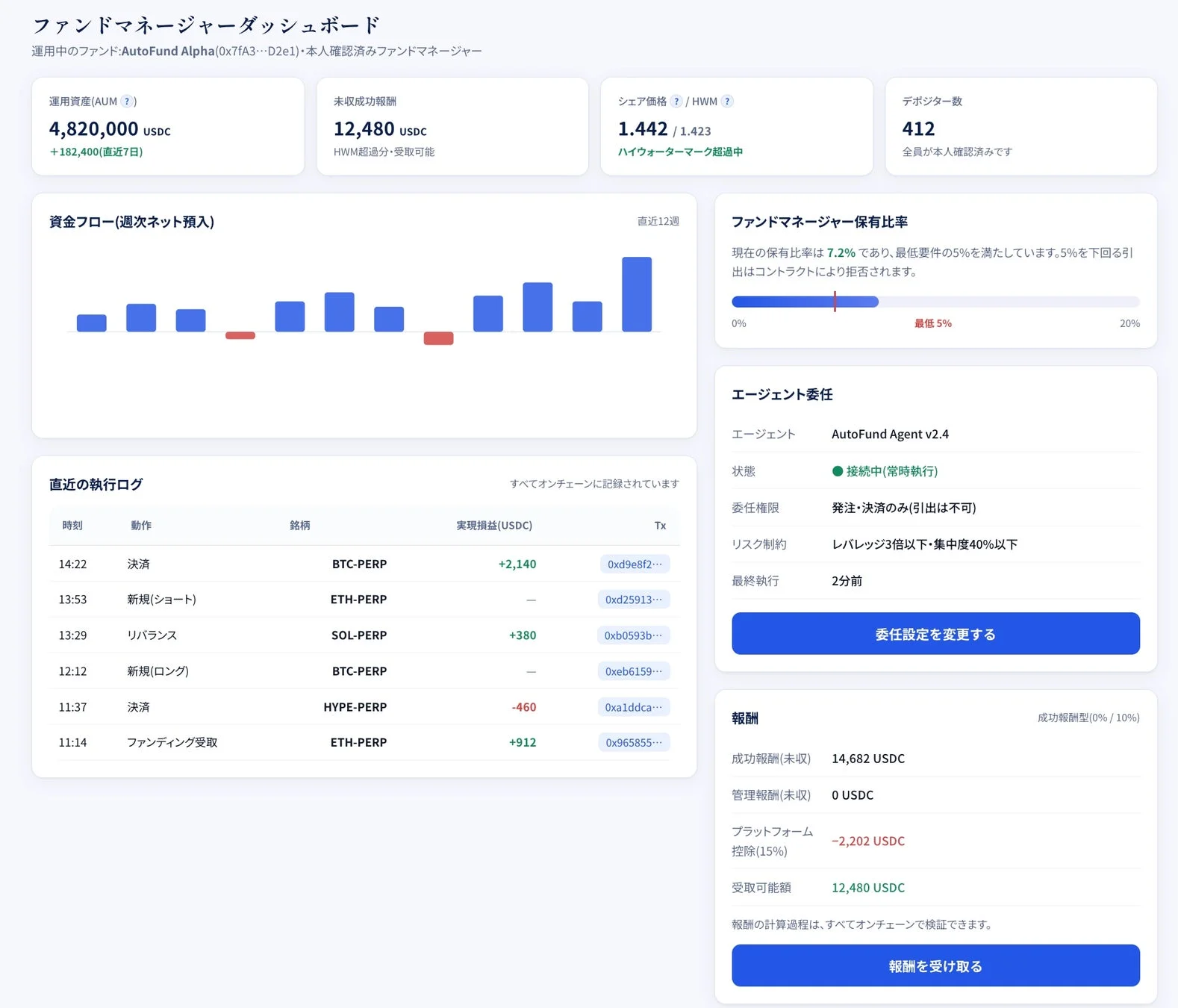Click the 委任設定を変更する button
Image resolution: width=1178 pixels, height=1008 pixels.
(x=935, y=634)
